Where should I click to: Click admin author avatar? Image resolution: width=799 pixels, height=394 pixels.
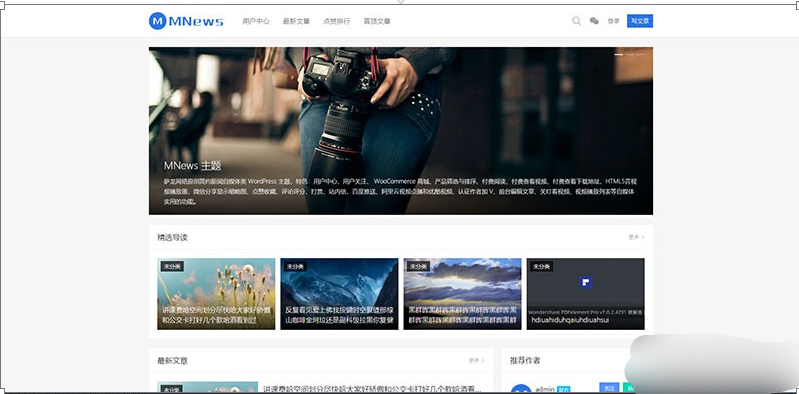pyautogui.click(x=521, y=389)
